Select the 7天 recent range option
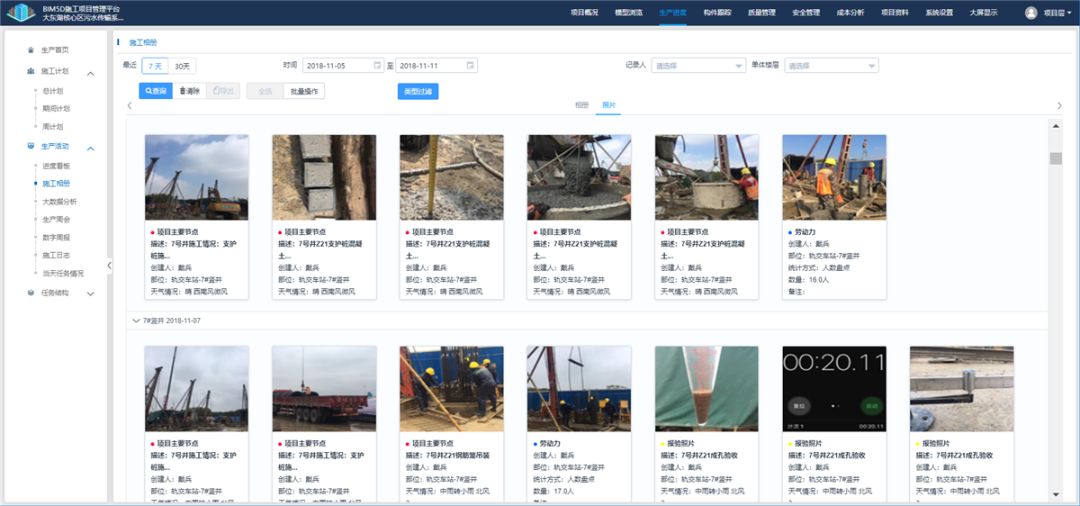The height and width of the screenshot is (506, 1080). coord(155,66)
